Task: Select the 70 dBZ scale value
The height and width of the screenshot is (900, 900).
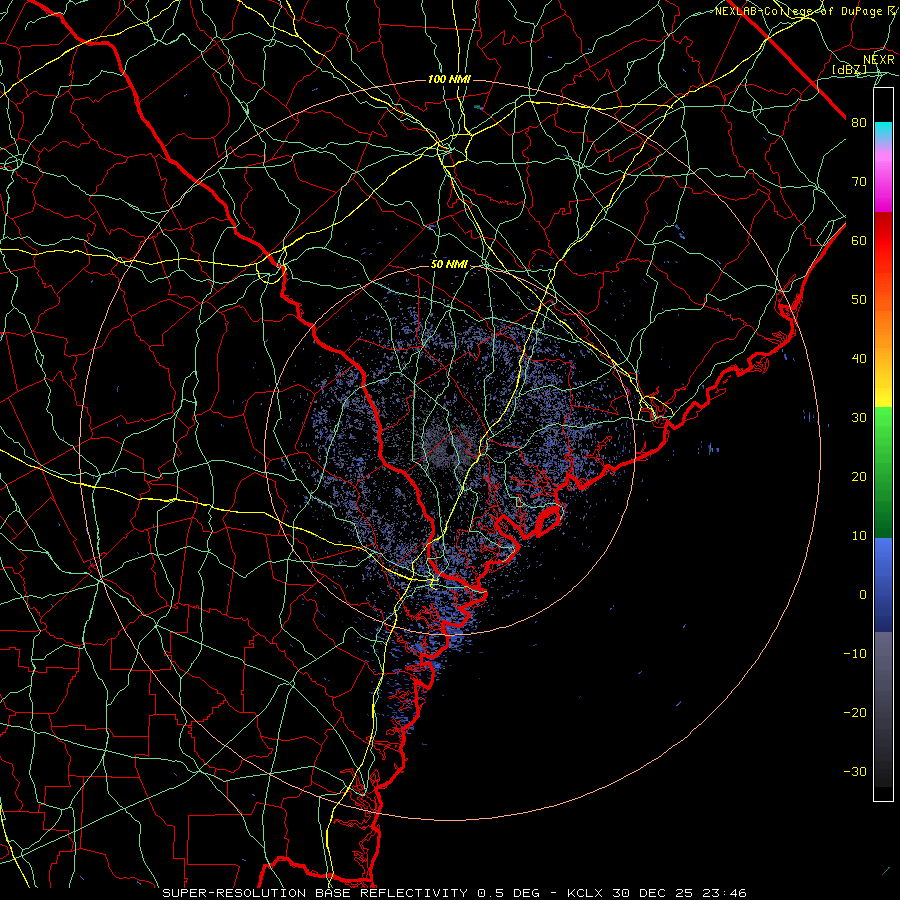Action: [859, 181]
